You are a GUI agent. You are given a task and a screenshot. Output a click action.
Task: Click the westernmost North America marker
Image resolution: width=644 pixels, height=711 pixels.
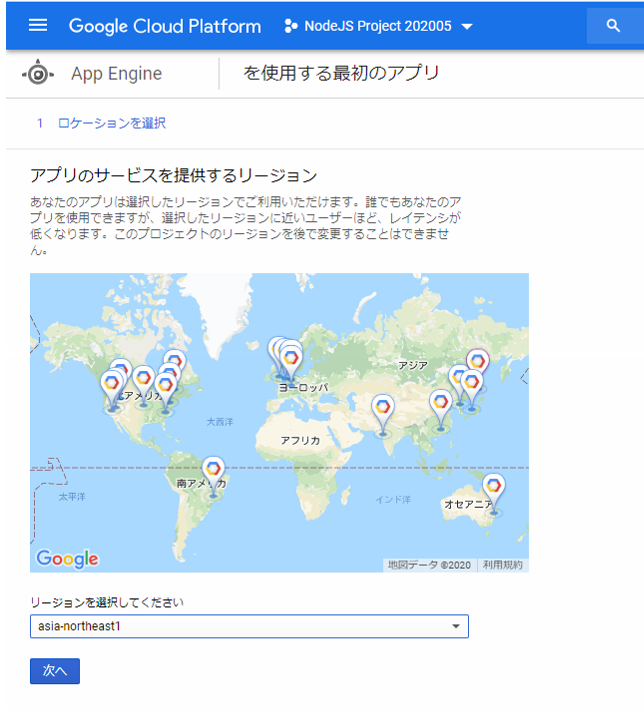112,384
